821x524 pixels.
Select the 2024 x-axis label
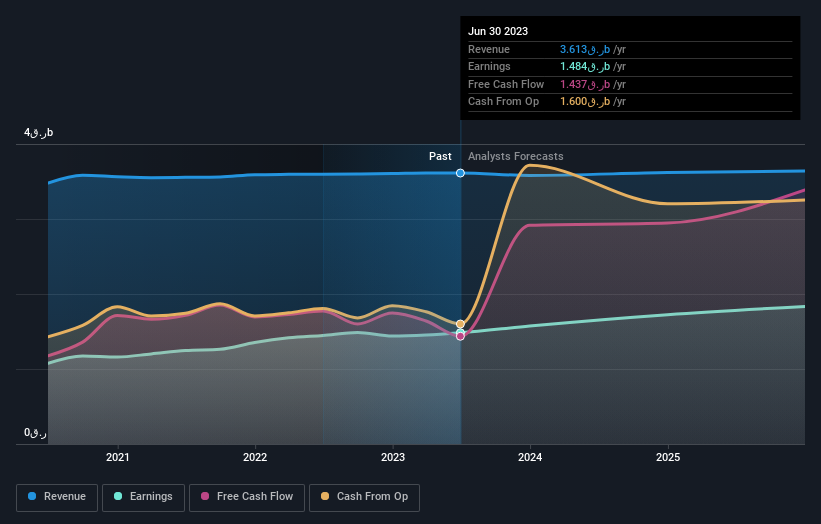click(x=530, y=457)
